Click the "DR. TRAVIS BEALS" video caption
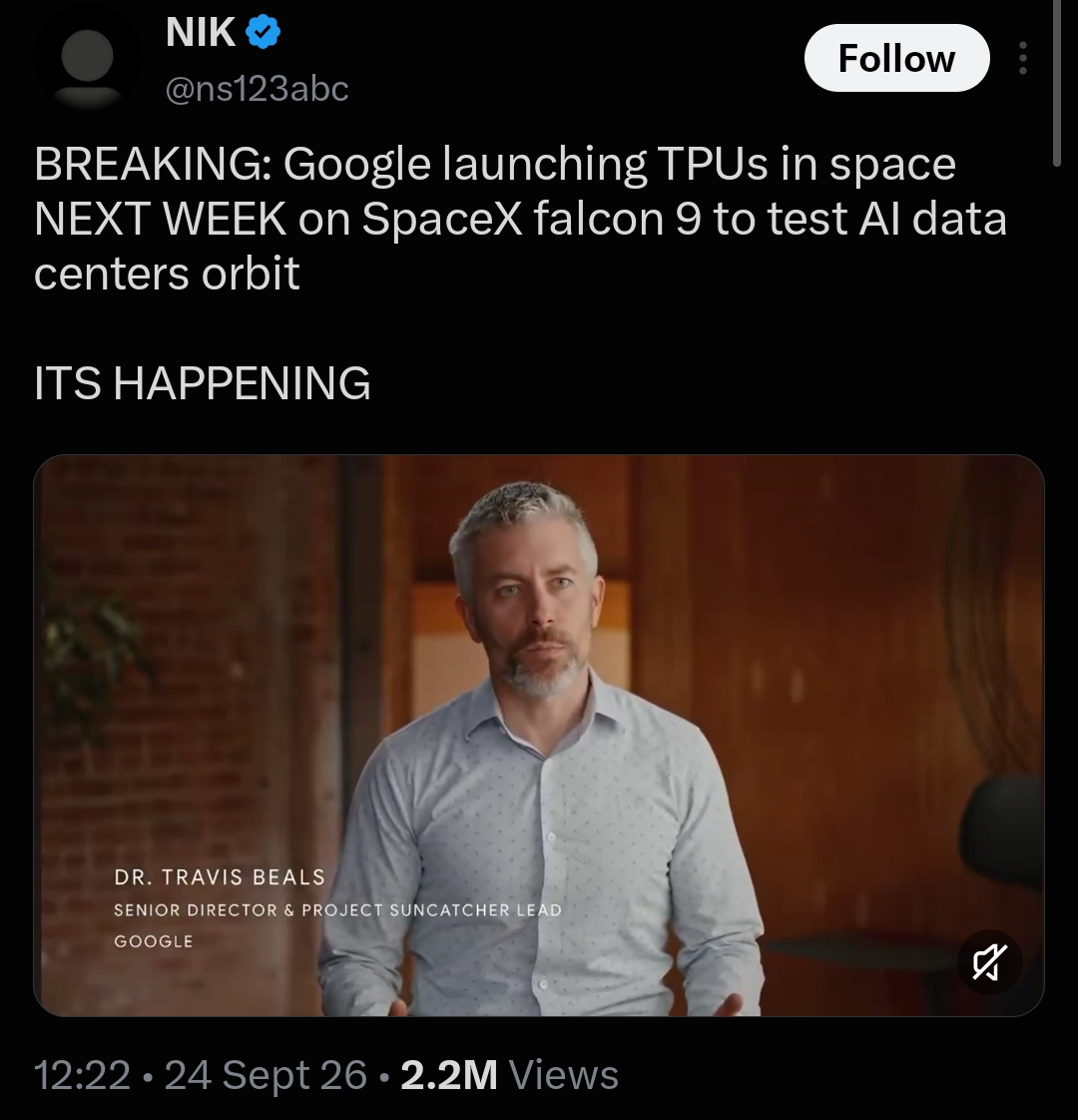 tap(220, 877)
